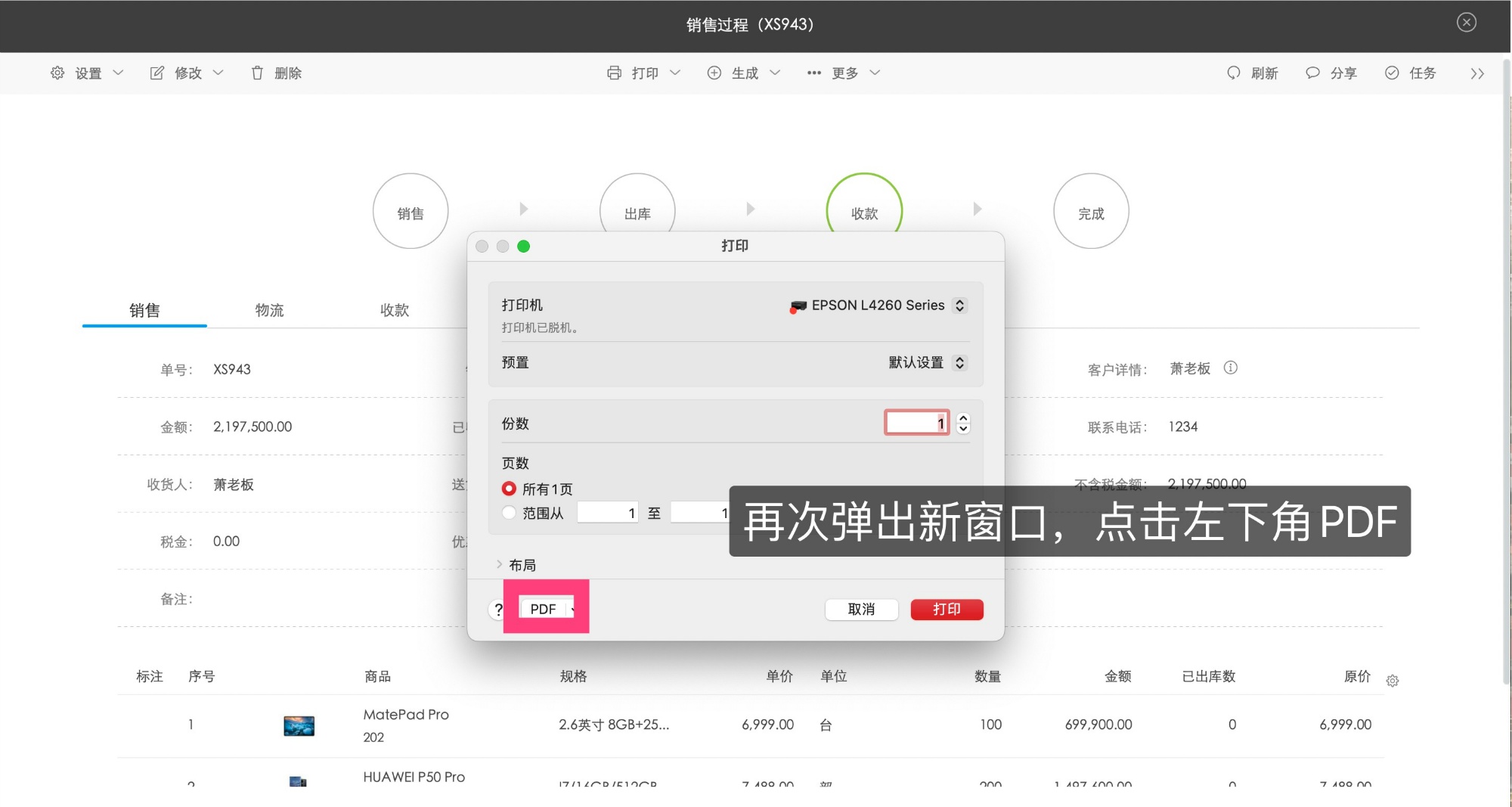
Task: Click the red 打印 confirm button
Action: tap(947, 609)
